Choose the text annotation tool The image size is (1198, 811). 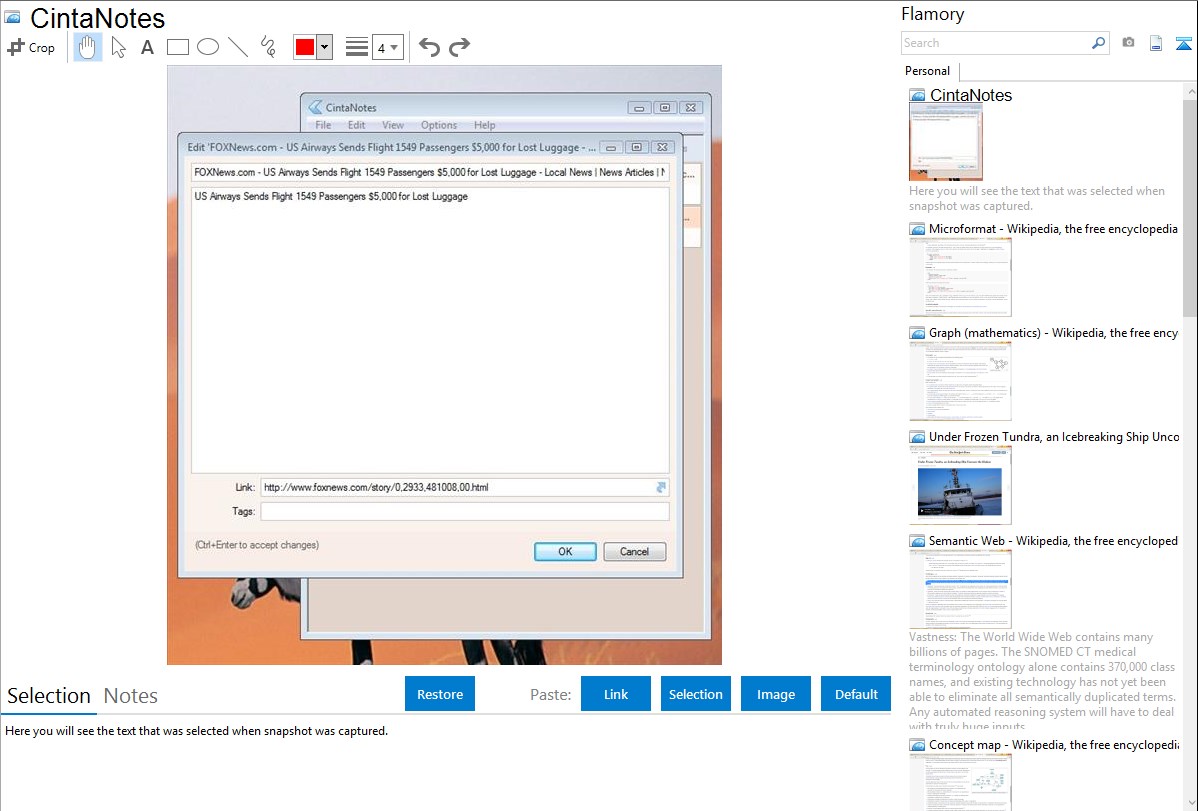pyautogui.click(x=147, y=47)
